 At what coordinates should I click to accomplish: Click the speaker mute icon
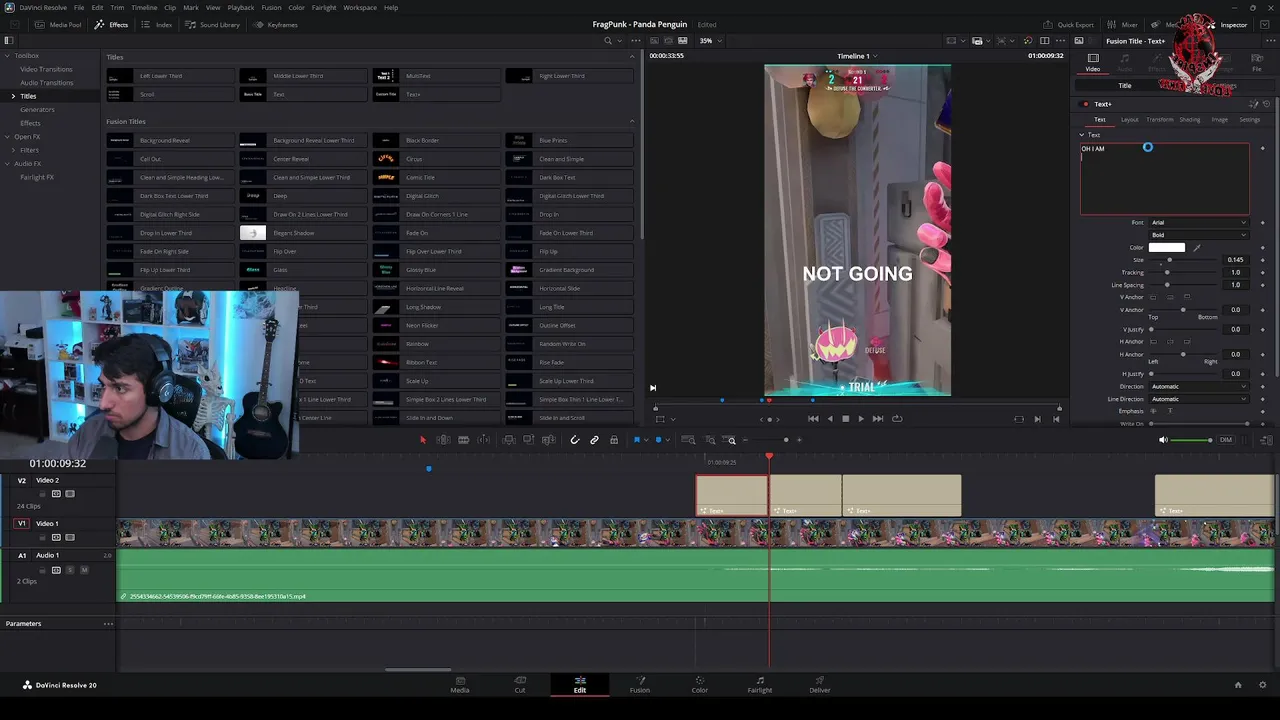(x=1163, y=440)
